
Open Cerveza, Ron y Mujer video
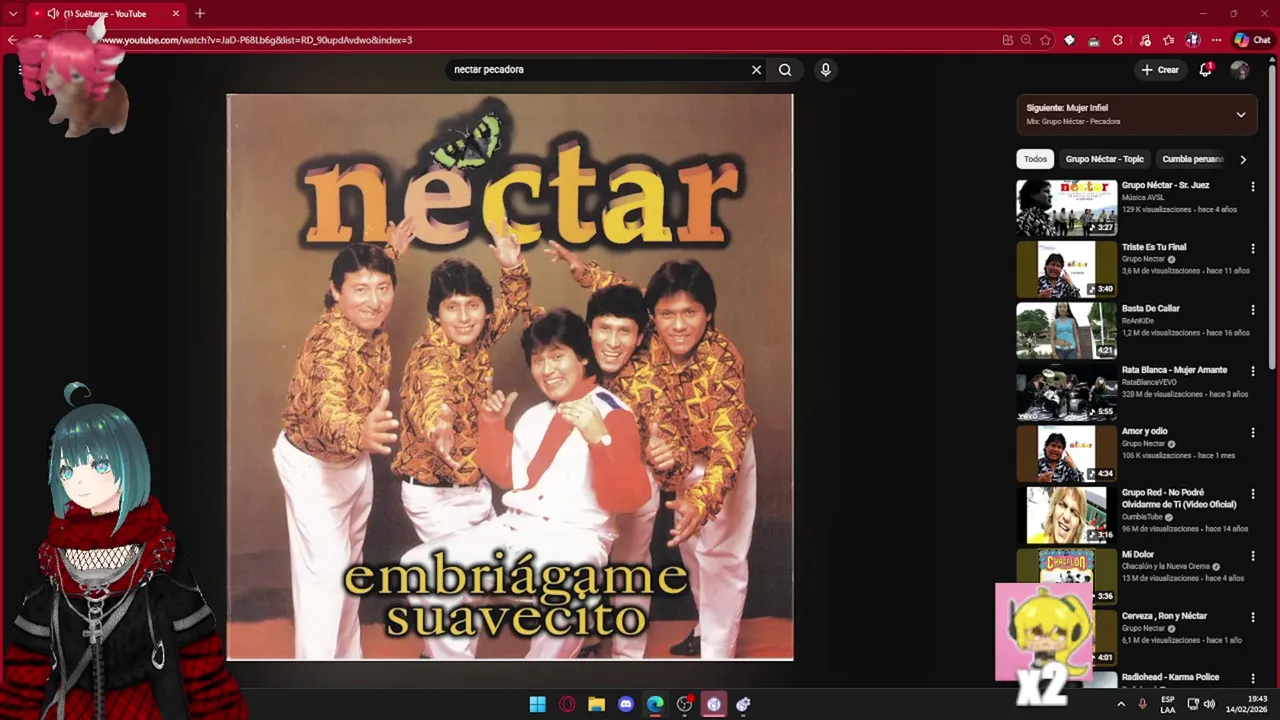(1164, 616)
